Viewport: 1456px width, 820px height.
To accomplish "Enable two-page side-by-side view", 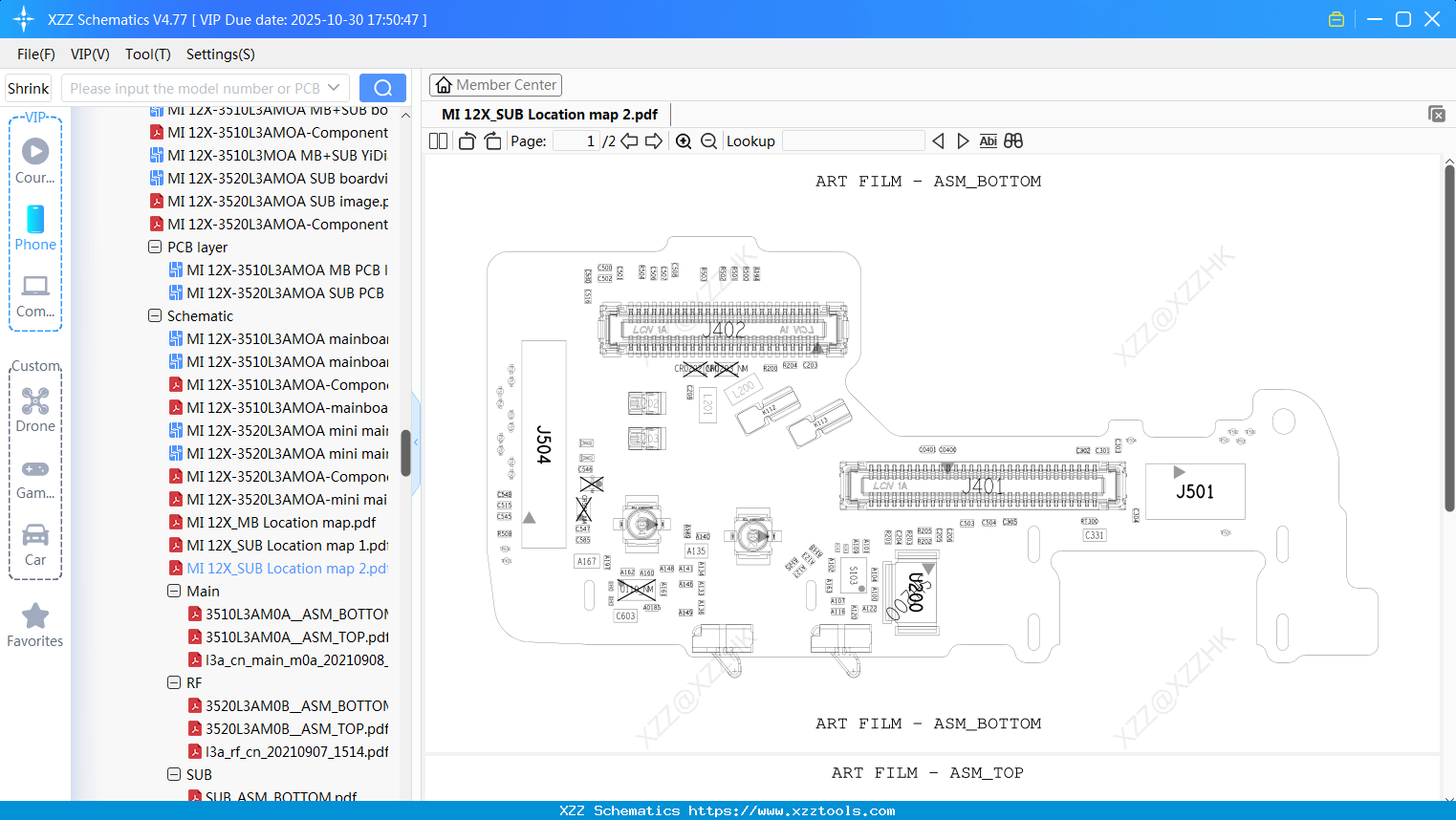I will 437,140.
